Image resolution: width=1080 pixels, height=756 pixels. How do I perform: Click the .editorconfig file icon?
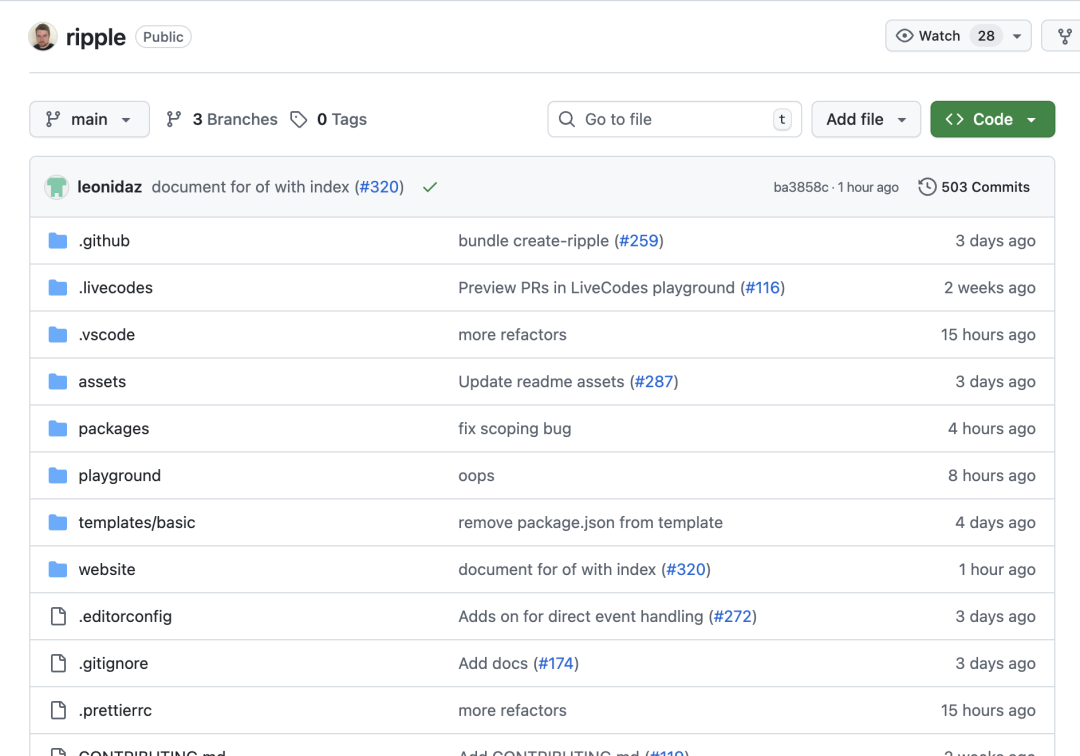[x=58, y=617]
